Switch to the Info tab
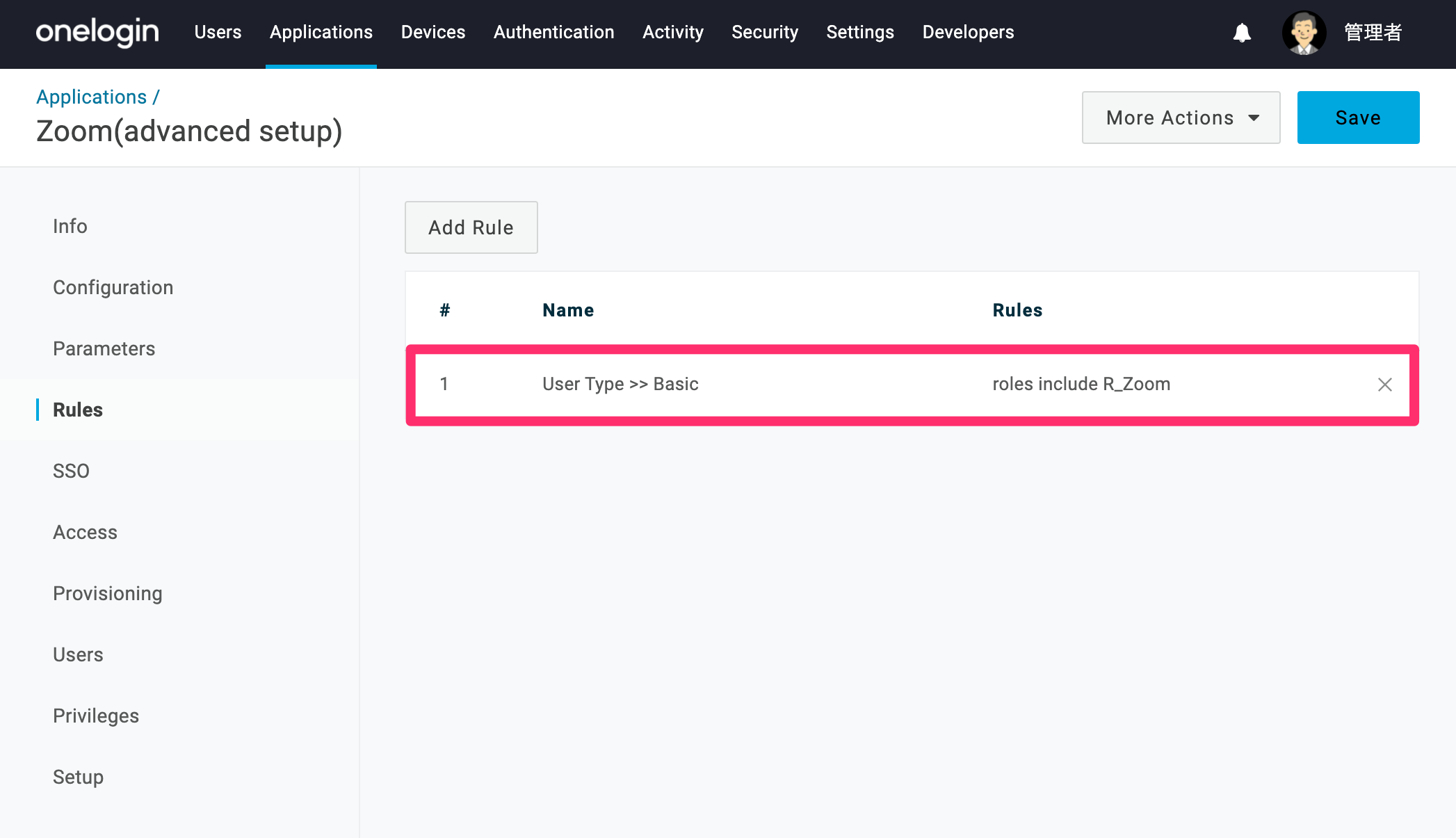Screen dimensions: 1456x838 (x=70, y=226)
